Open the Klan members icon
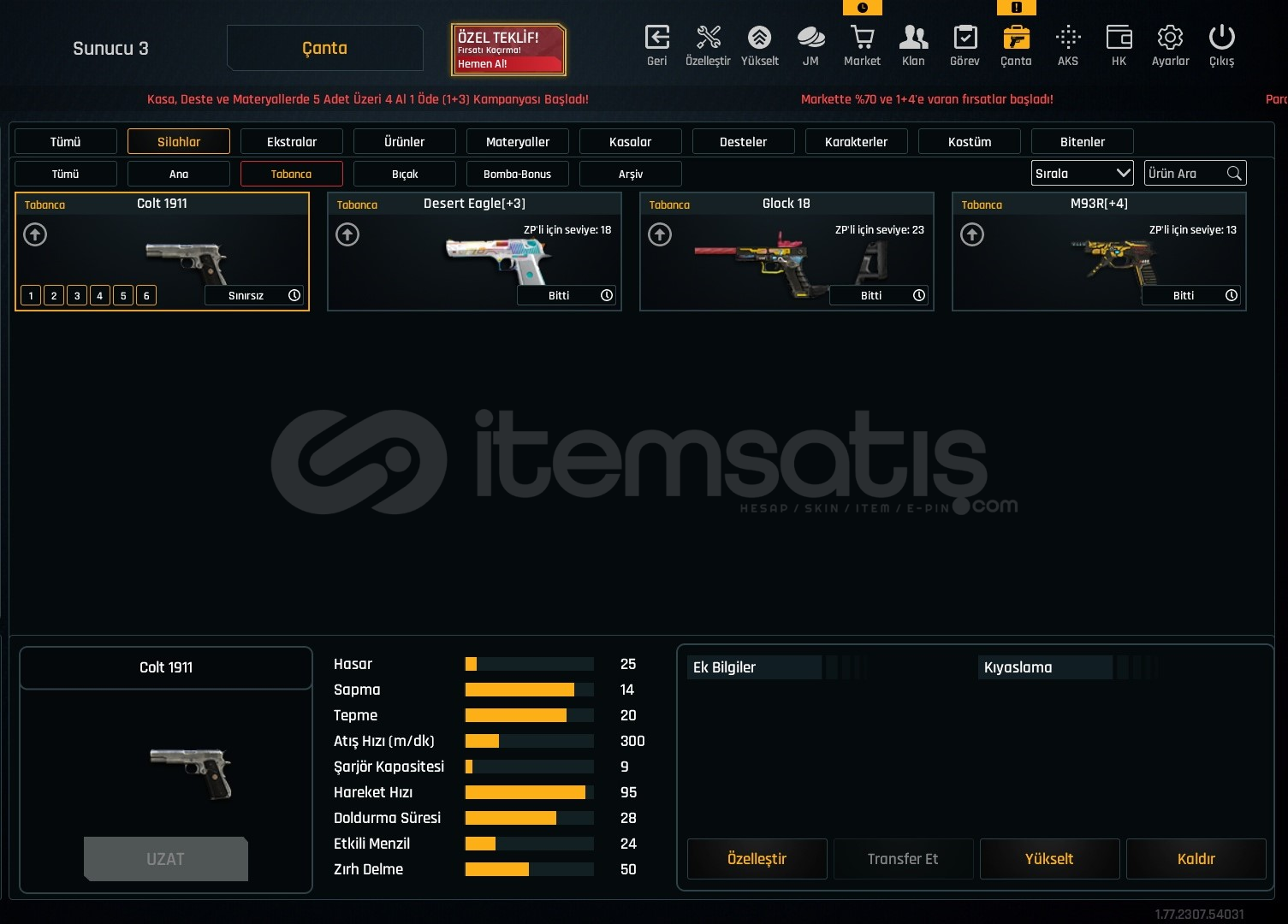This screenshot has height=924, width=1288. coord(913,38)
